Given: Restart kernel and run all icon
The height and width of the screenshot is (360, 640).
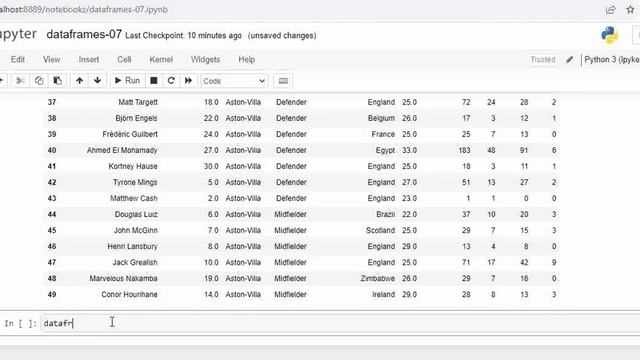Looking at the screenshot, I should [188, 81].
